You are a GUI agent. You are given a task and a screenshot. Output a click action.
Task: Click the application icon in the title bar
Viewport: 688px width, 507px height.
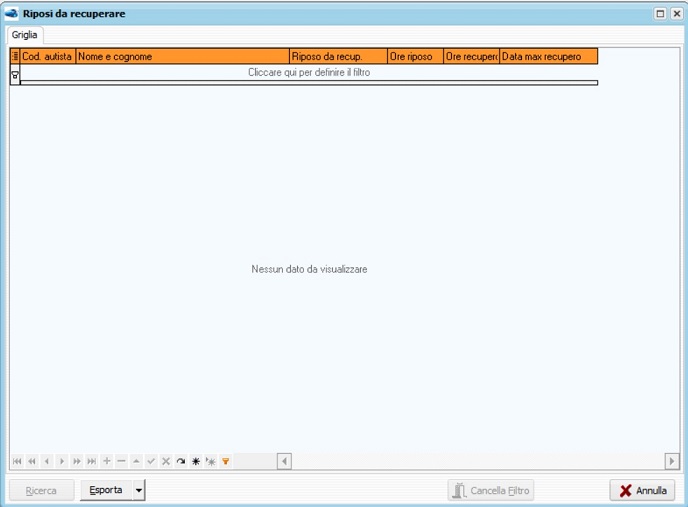11,14
